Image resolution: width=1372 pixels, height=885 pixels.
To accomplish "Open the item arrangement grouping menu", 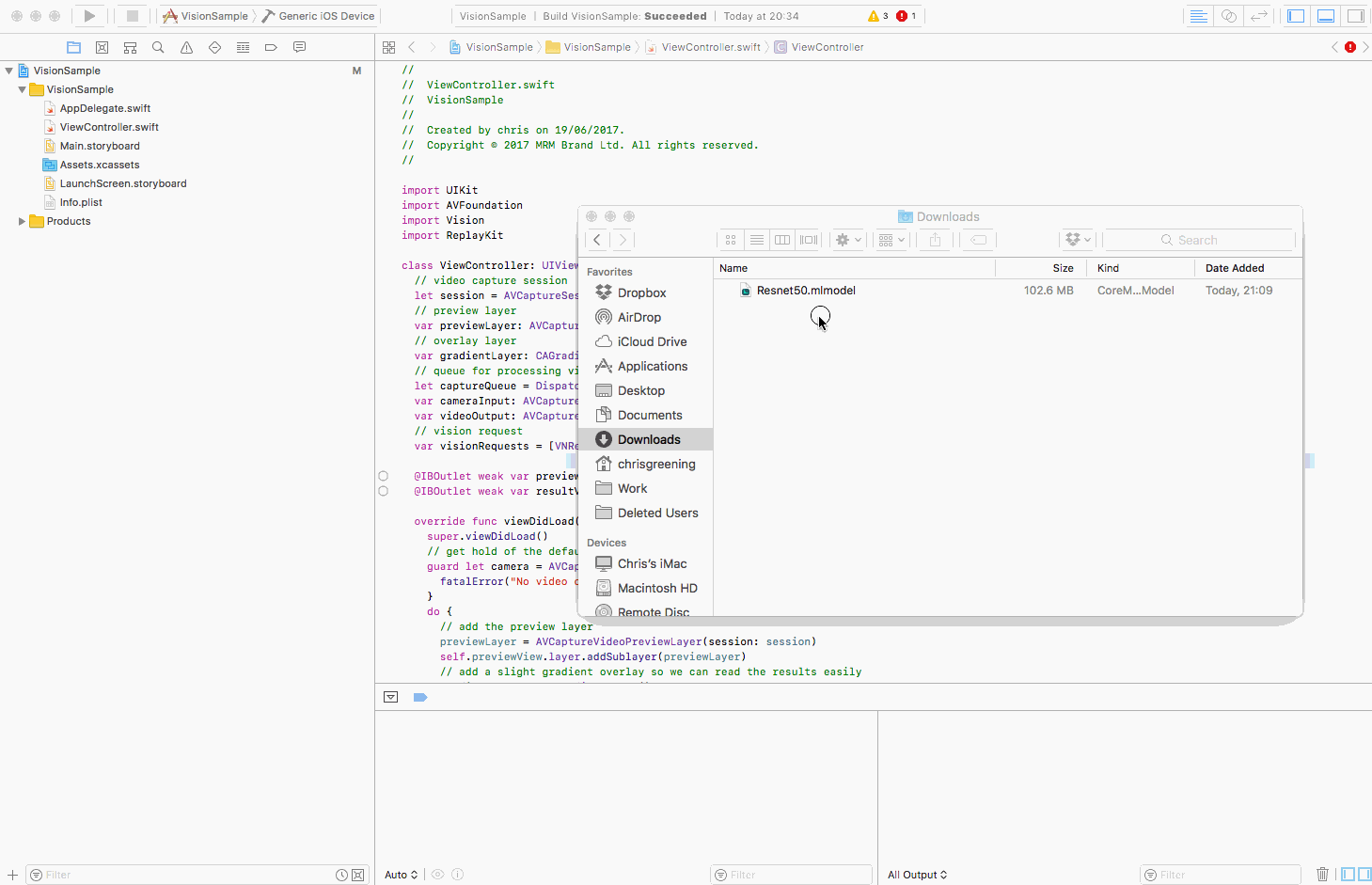I will point(891,240).
